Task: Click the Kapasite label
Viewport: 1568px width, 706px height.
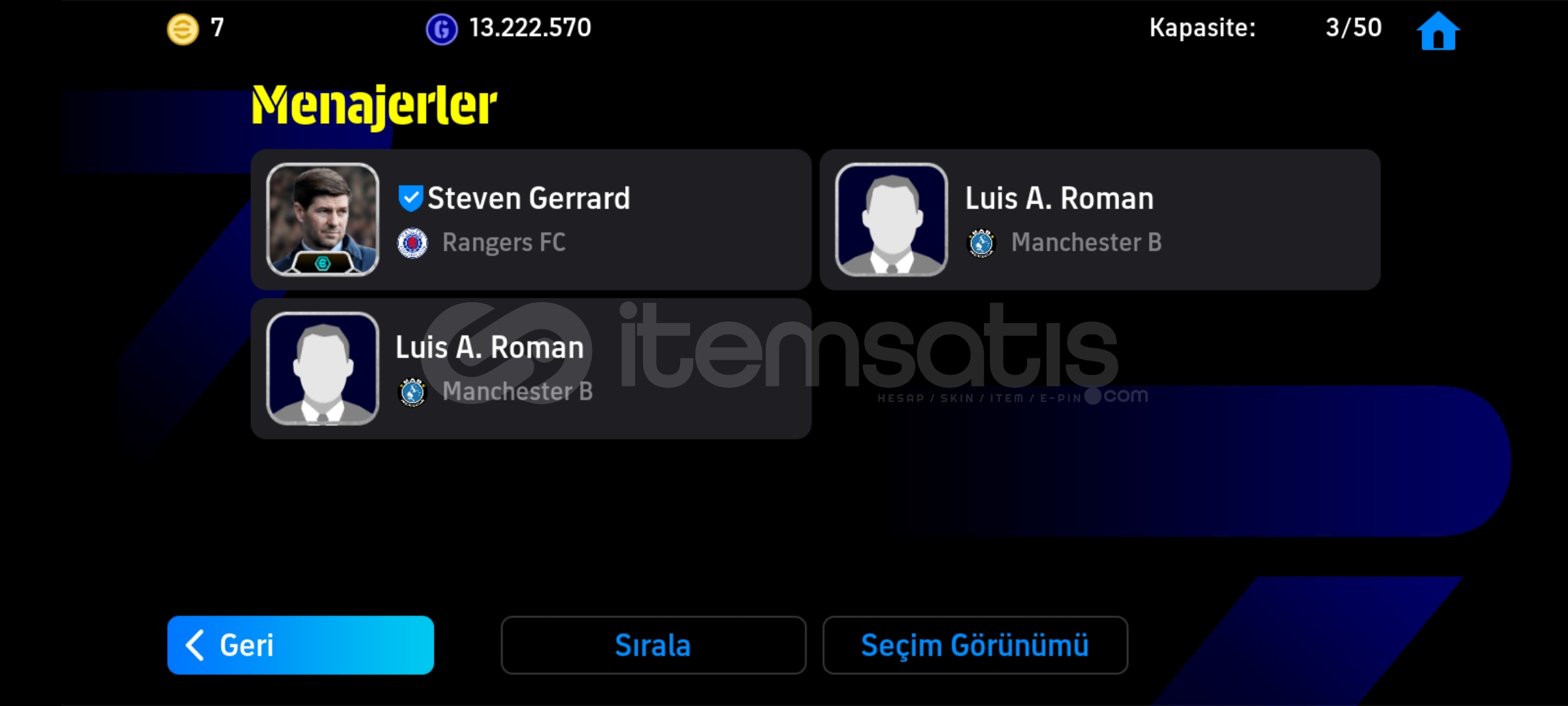Action: (1202, 28)
